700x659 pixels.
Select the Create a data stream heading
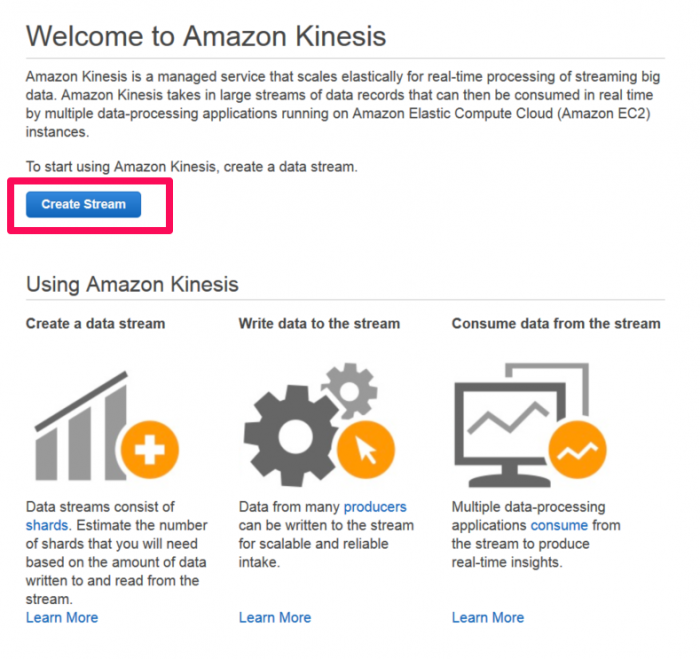point(96,323)
